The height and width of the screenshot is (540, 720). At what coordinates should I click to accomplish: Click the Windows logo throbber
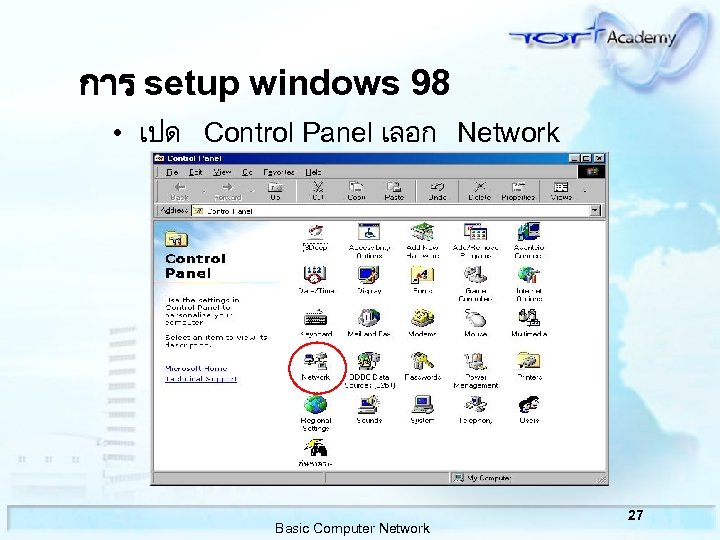pyautogui.click(x=591, y=172)
